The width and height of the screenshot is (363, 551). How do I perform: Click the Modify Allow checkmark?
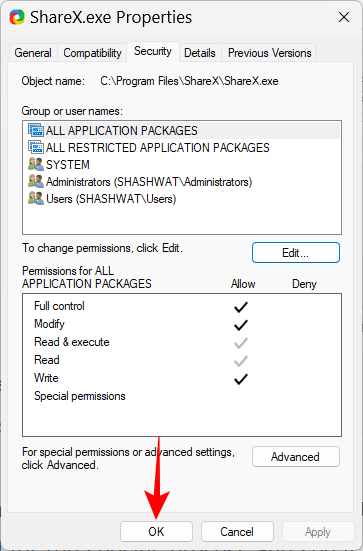click(x=241, y=325)
